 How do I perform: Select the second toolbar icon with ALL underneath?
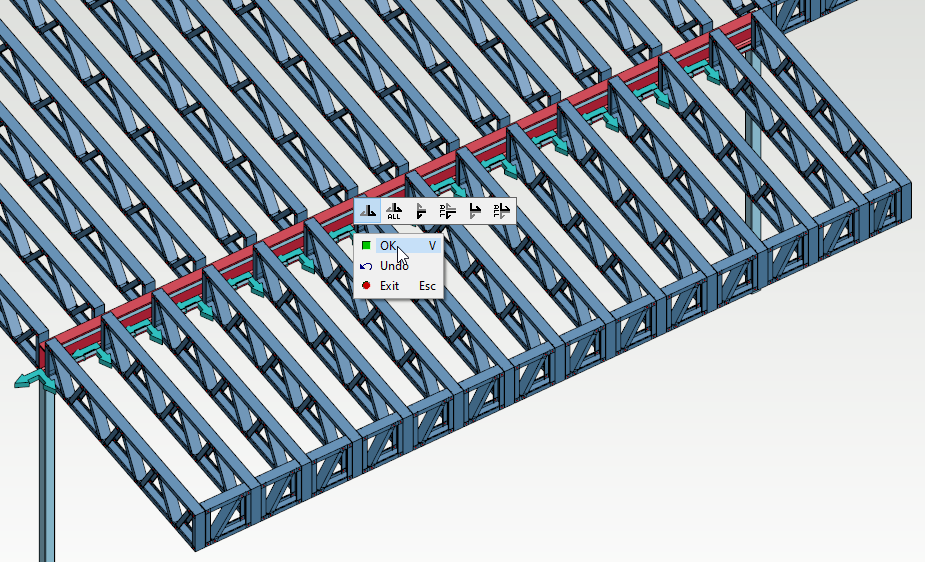pyautogui.click(x=394, y=211)
